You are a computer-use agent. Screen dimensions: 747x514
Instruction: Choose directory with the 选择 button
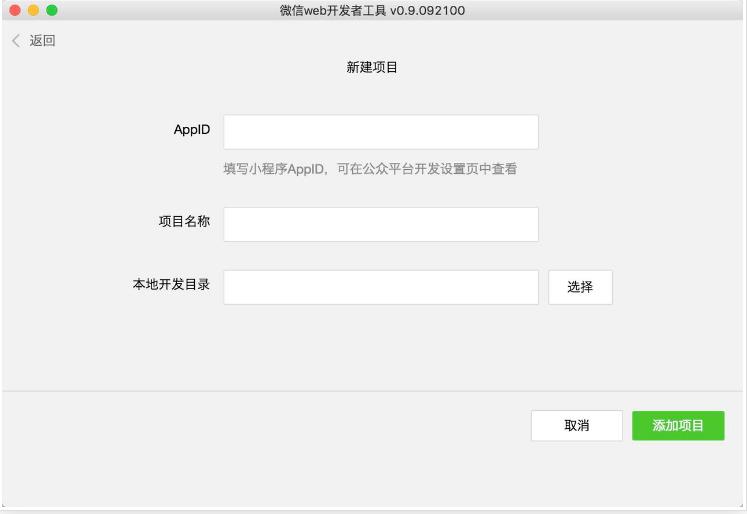[x=580, y=287]
